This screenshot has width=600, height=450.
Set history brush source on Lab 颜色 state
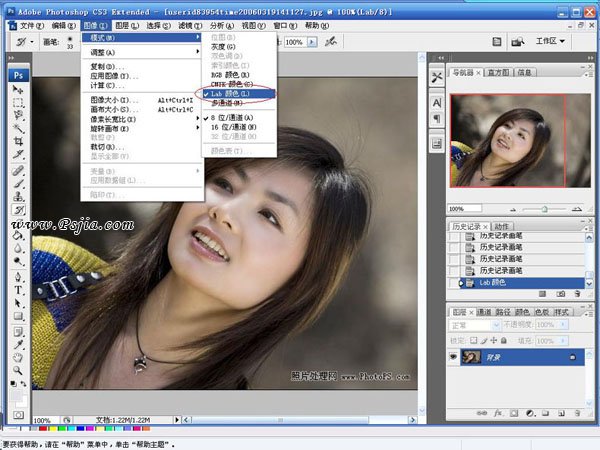coord(454,283)
